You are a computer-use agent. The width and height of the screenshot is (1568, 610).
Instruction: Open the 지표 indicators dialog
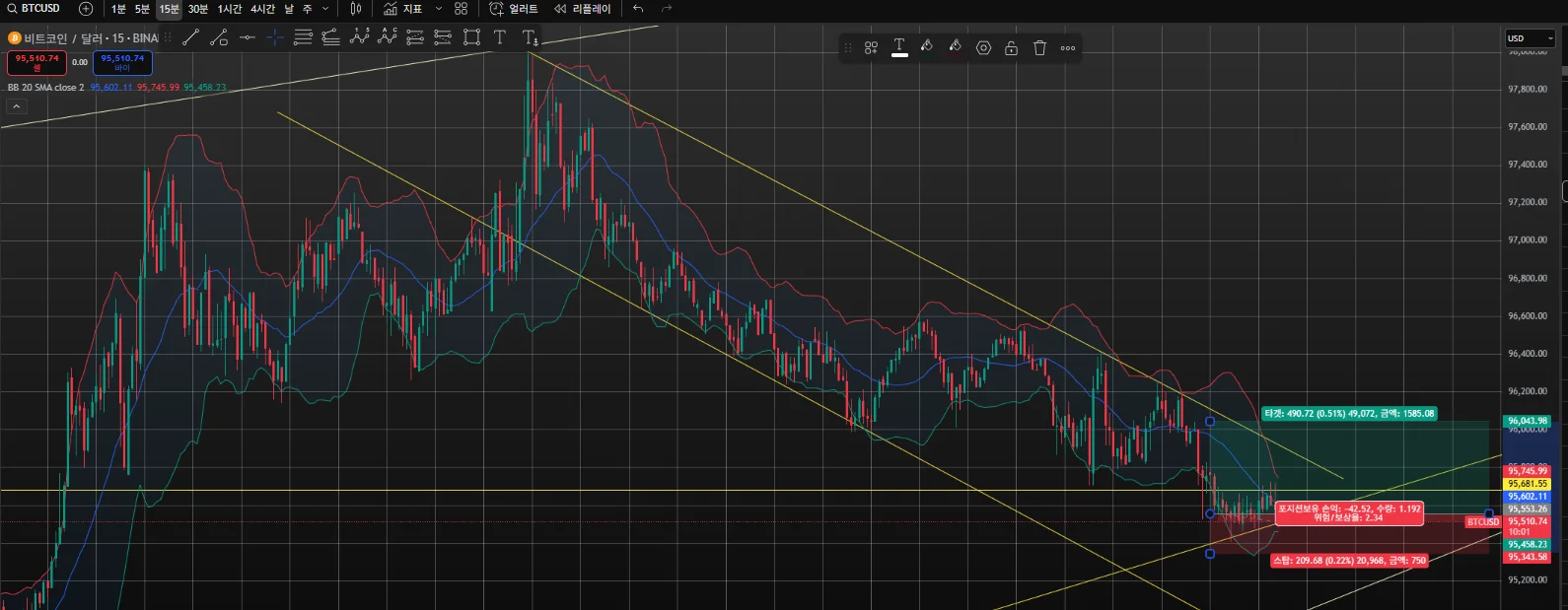tap(403, 9)
